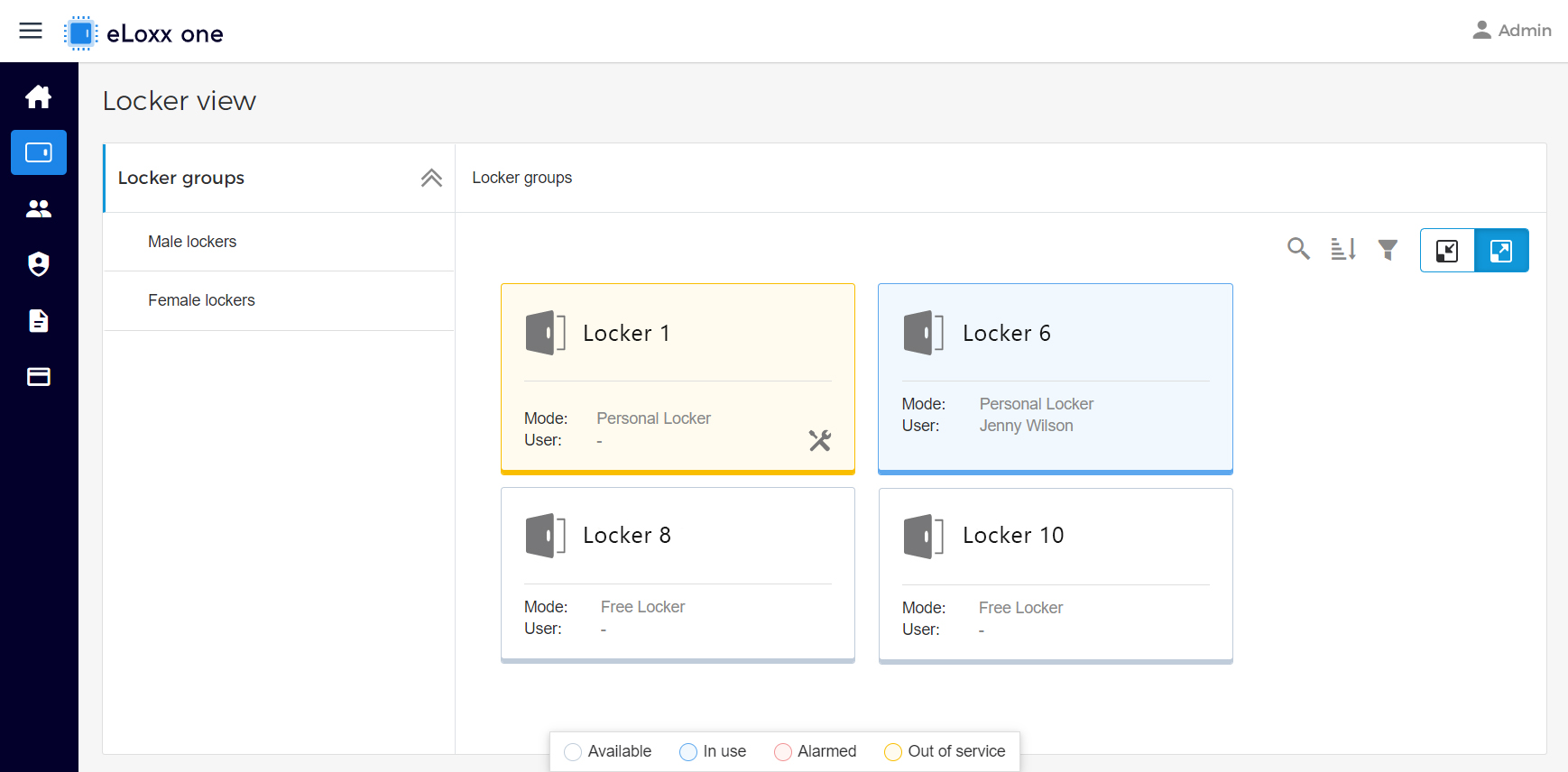Open the security shield sidebar icon
The width and height of the screenshot is (1568, 772).
[39, 264]
